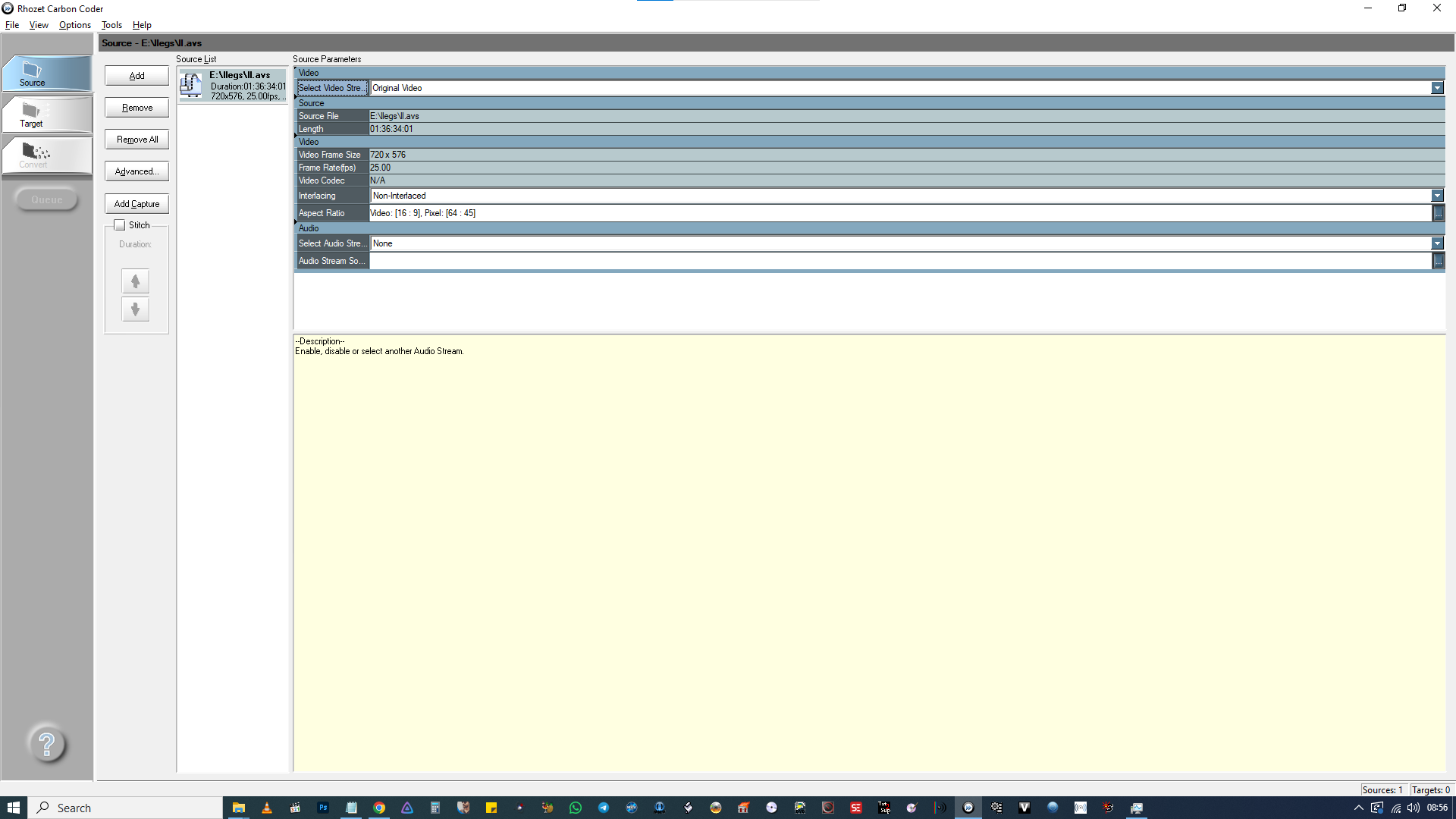Click the taskbar Search box
1456x819 pixels.
tap(126, 808)
